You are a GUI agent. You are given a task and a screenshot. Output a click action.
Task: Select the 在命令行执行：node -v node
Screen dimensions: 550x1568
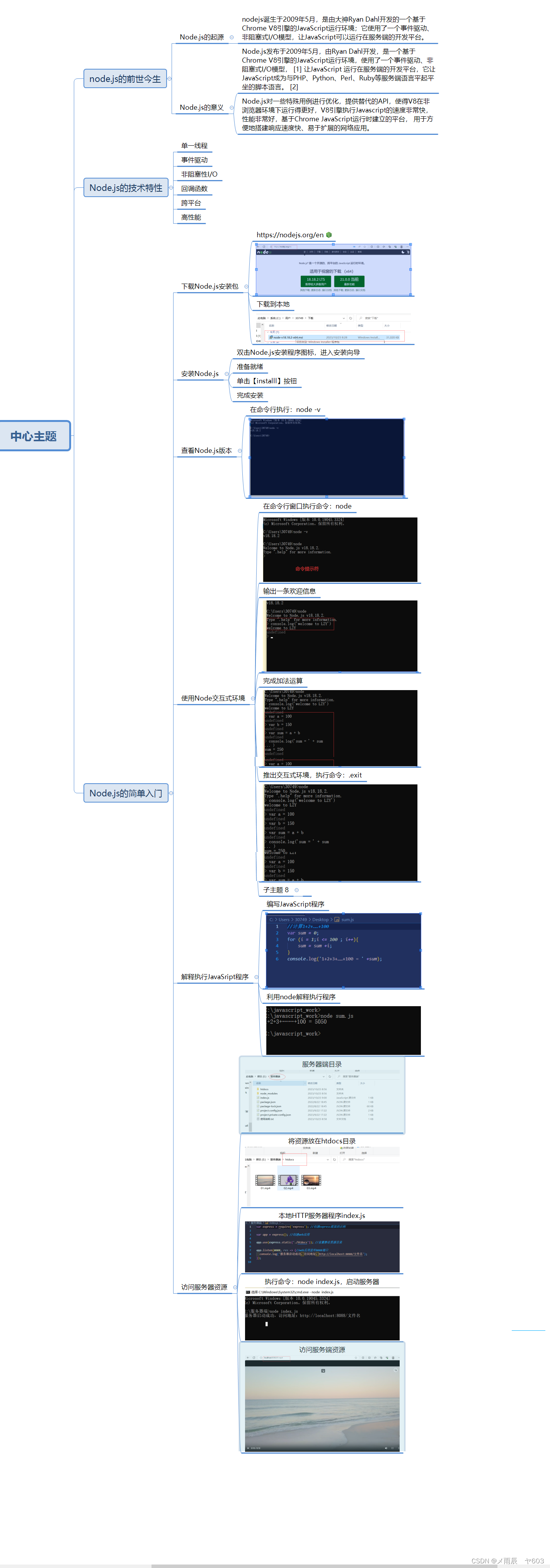285,410
